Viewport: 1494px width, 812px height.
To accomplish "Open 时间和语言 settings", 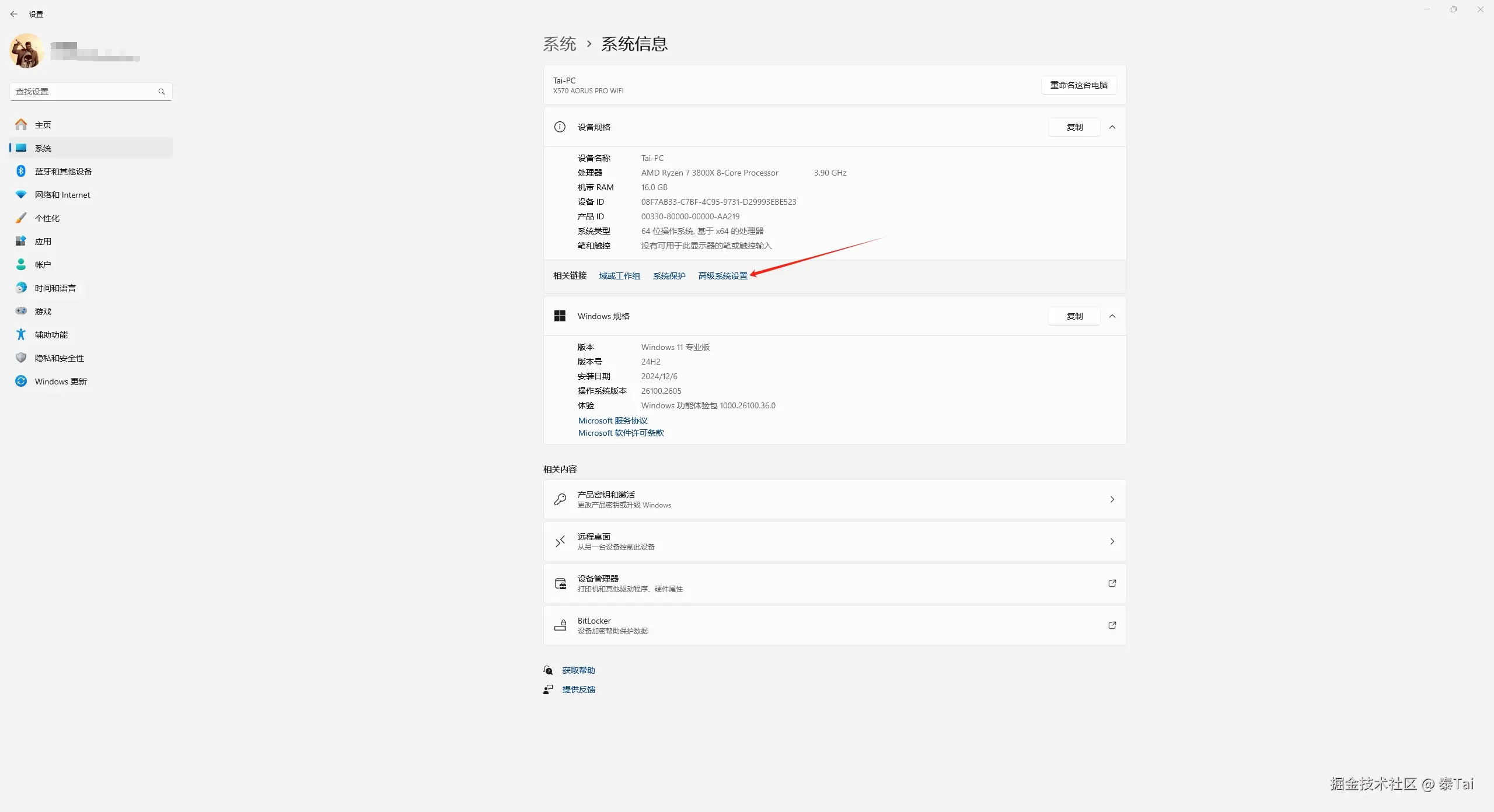I will pyautogui.click(x=54, y=288).
